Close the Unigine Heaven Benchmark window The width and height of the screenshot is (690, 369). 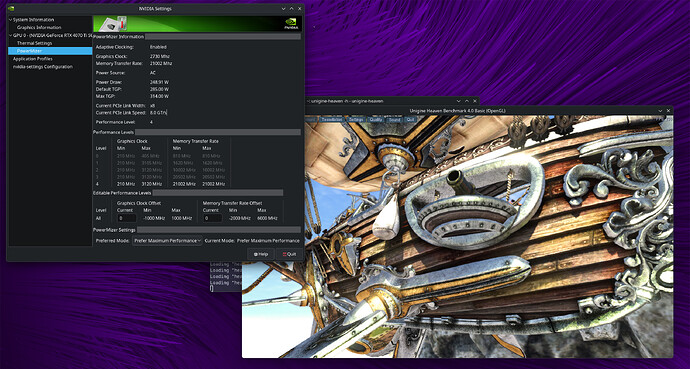point(669,111)
